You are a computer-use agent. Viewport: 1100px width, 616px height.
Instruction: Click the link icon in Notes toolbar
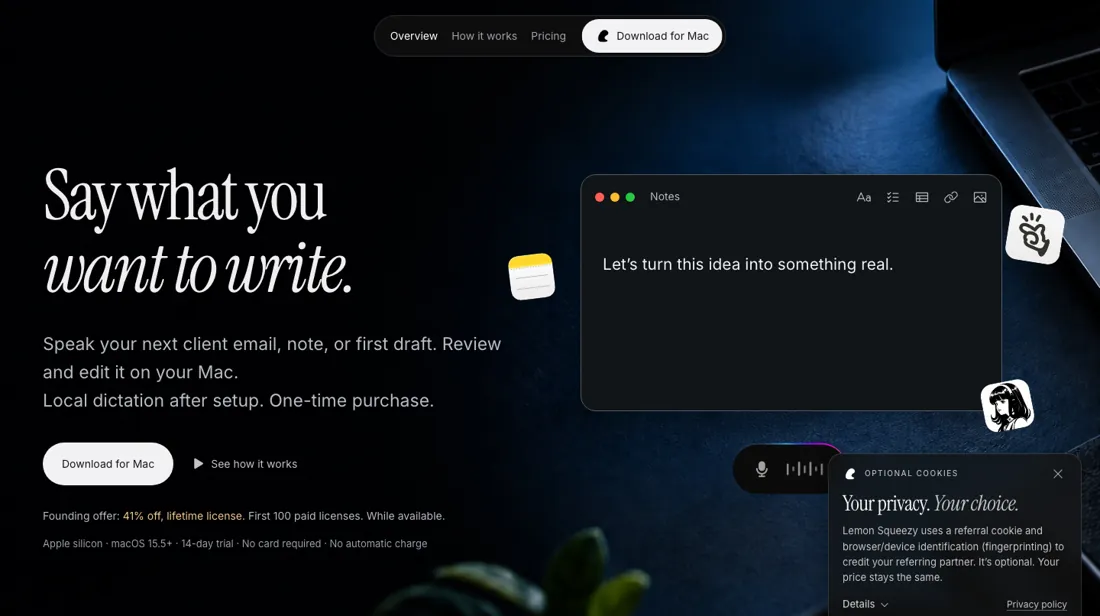pos(951,197)
